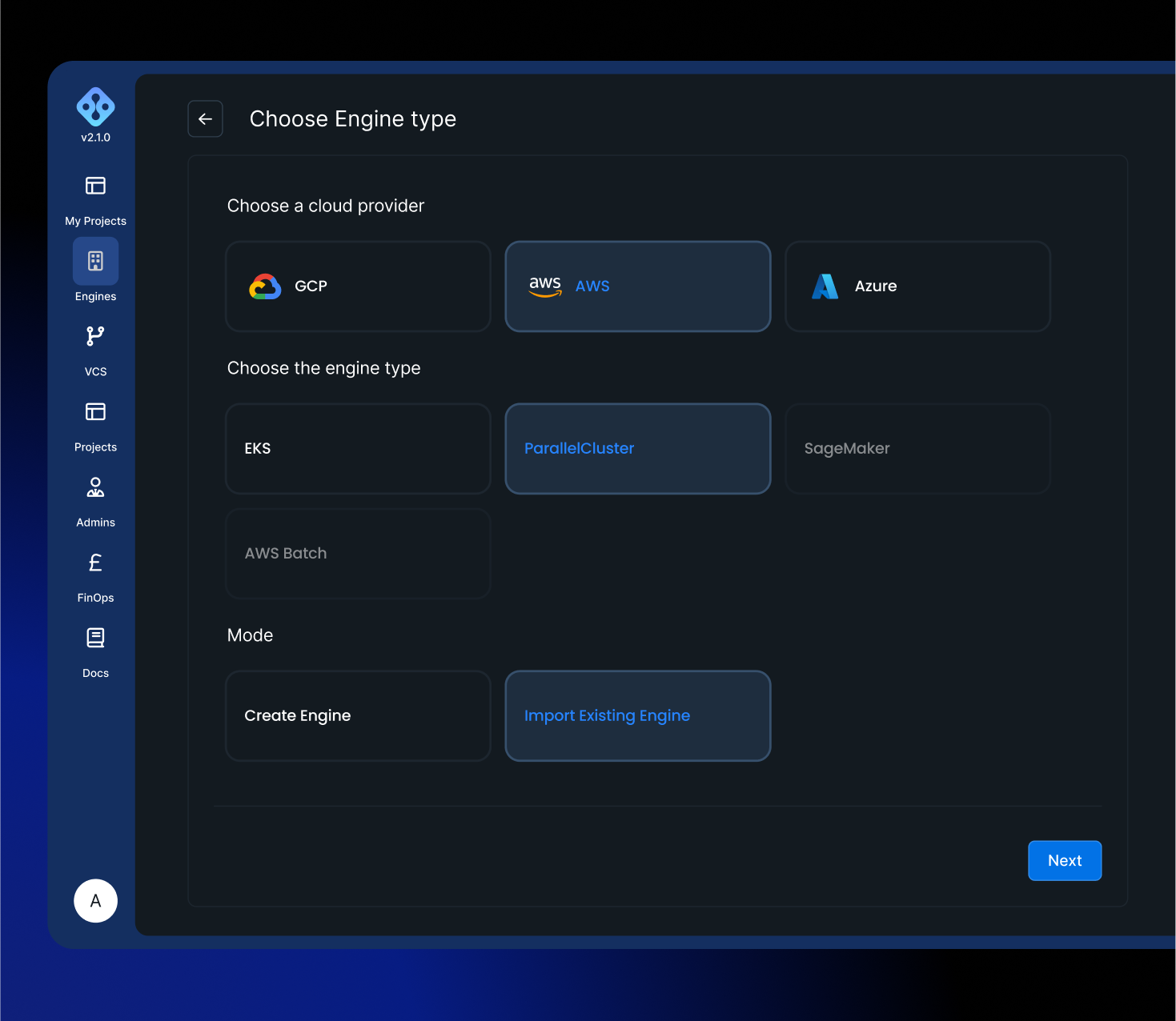Click the 'Choose the engine type' label
This screenshot has width=1176, height=1021.
click(324, 368)
